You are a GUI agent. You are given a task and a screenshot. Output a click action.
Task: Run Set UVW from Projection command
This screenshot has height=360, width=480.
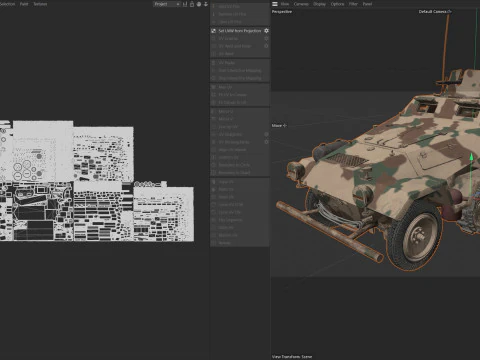[240, 31]
